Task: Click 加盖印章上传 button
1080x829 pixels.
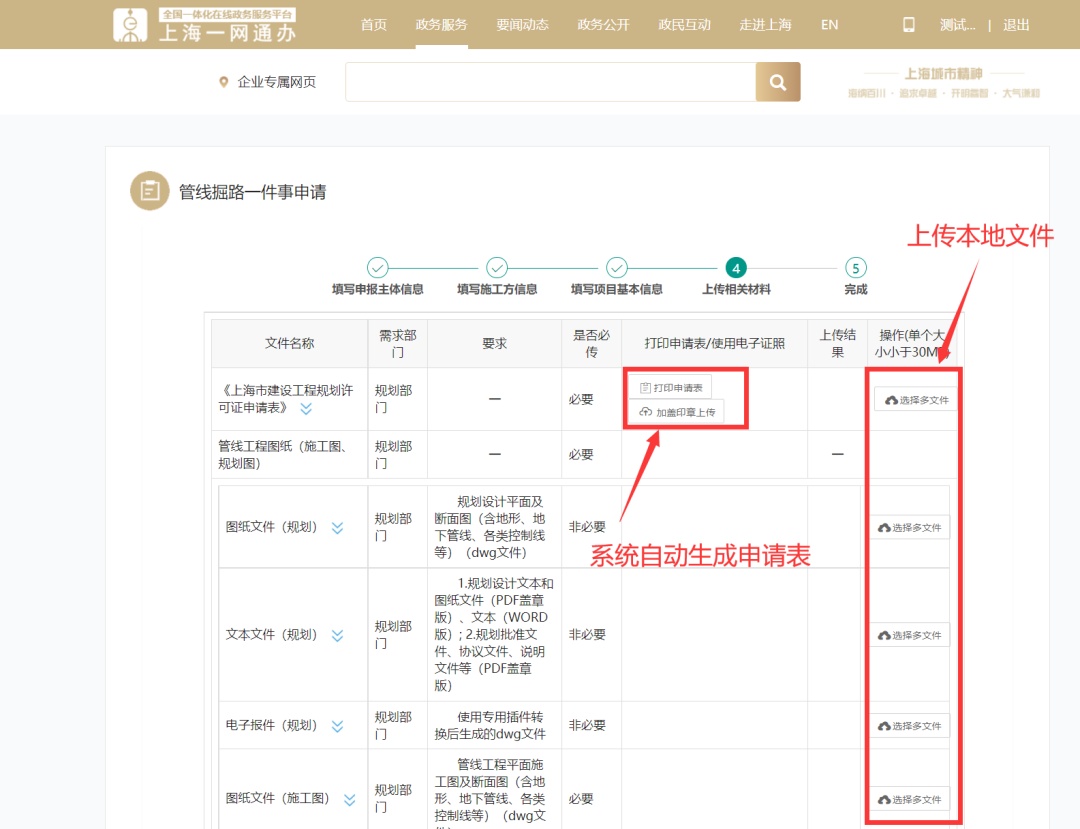Action: tap(677, 412)
